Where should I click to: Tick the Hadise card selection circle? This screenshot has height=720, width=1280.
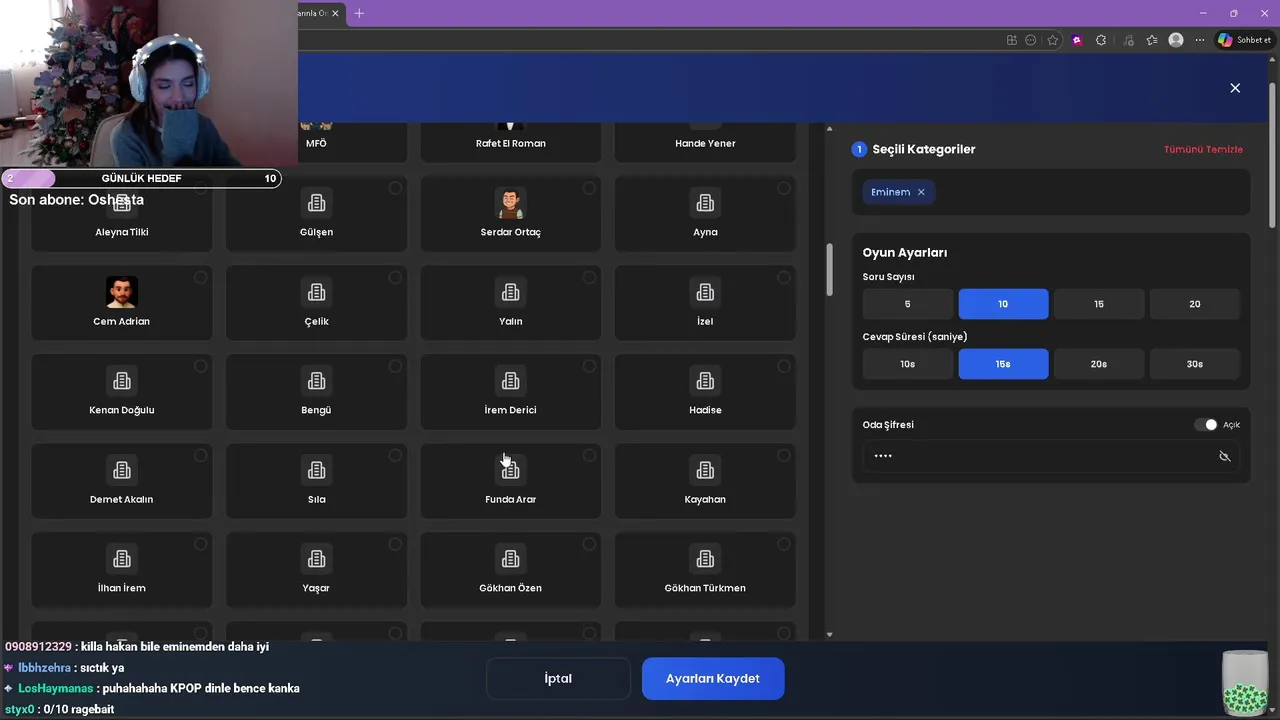click(783, 366)
